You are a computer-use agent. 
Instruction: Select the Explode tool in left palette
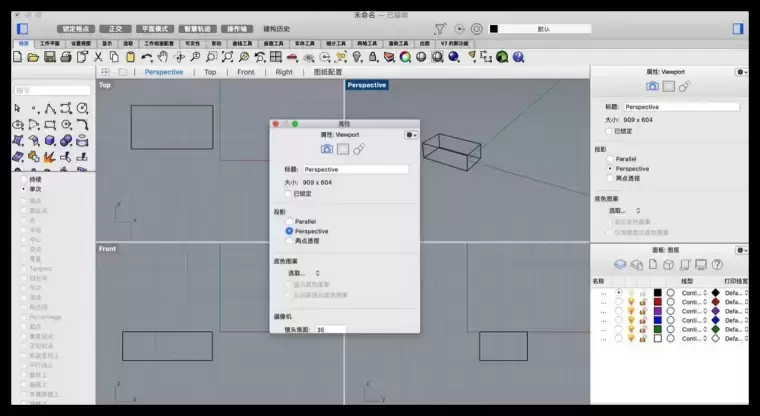[49, 157]
